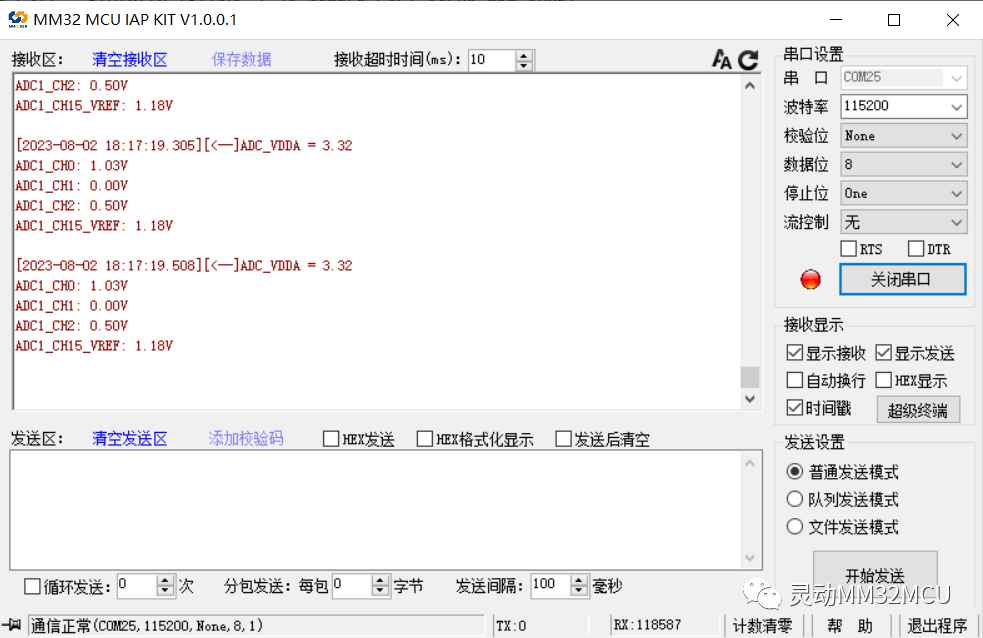983x638 pixels.
Task: Click the 发送间隔 interval stepper
Action: pyautogui.click(x=579, y=586)
